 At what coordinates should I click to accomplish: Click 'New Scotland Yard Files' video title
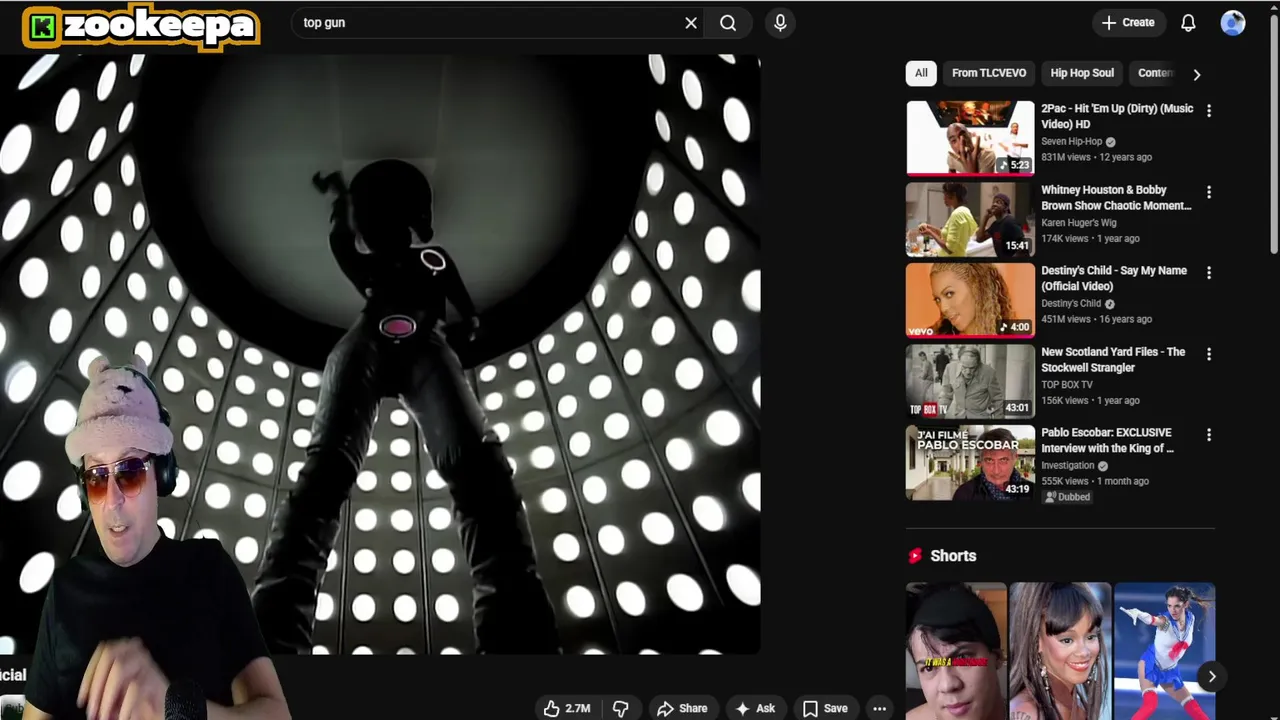(x=1113, y=359)
